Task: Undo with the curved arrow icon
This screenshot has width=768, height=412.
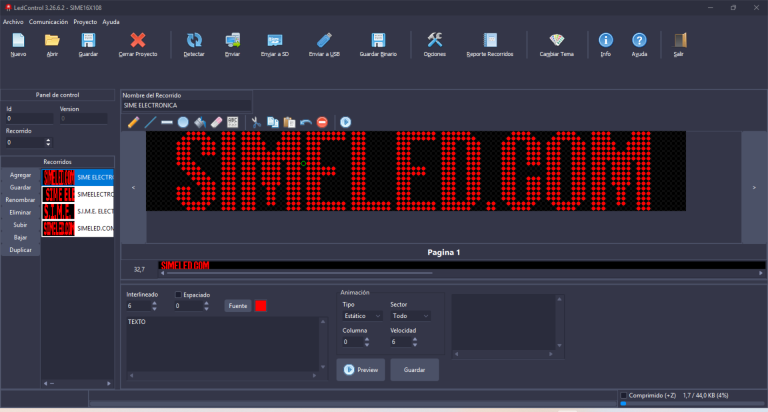Action: [x=306, y=122]
